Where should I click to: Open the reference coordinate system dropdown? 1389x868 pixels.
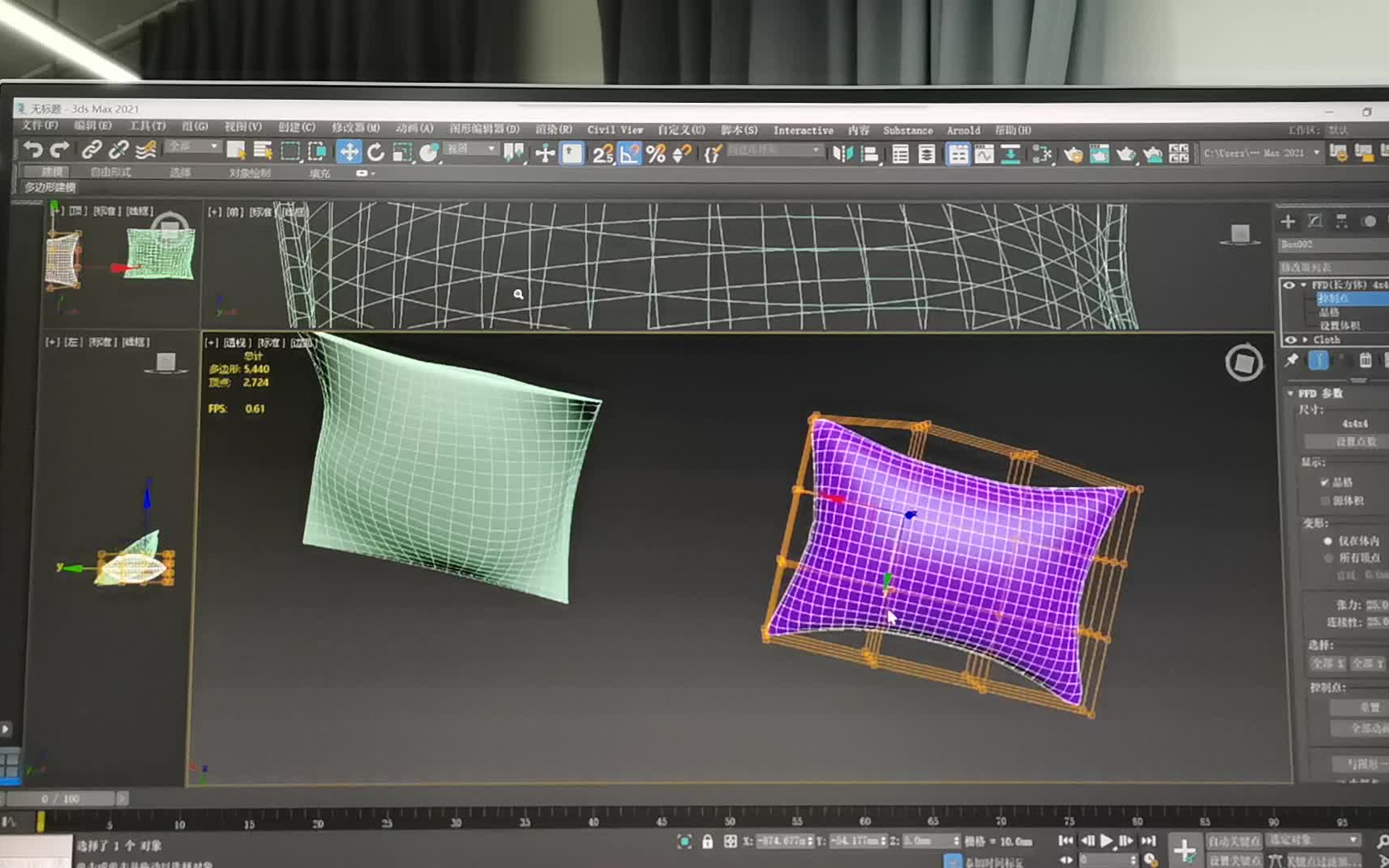pyautogui.click(x=471, y=149)
